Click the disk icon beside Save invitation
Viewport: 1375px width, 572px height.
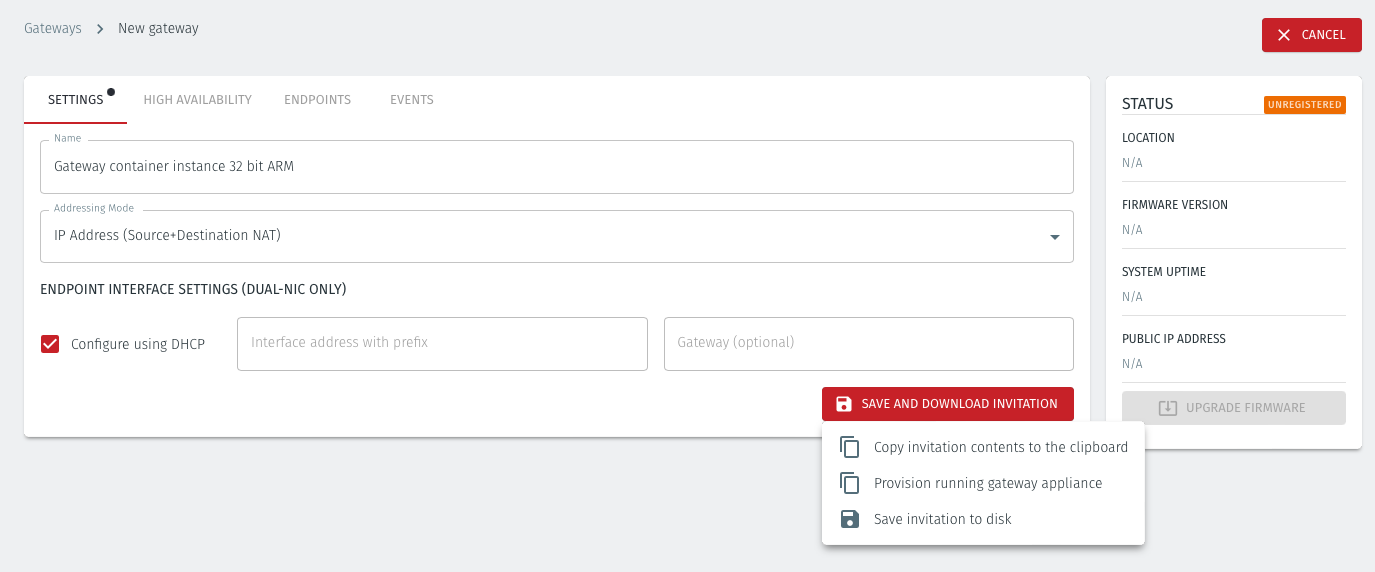(850, 519)
